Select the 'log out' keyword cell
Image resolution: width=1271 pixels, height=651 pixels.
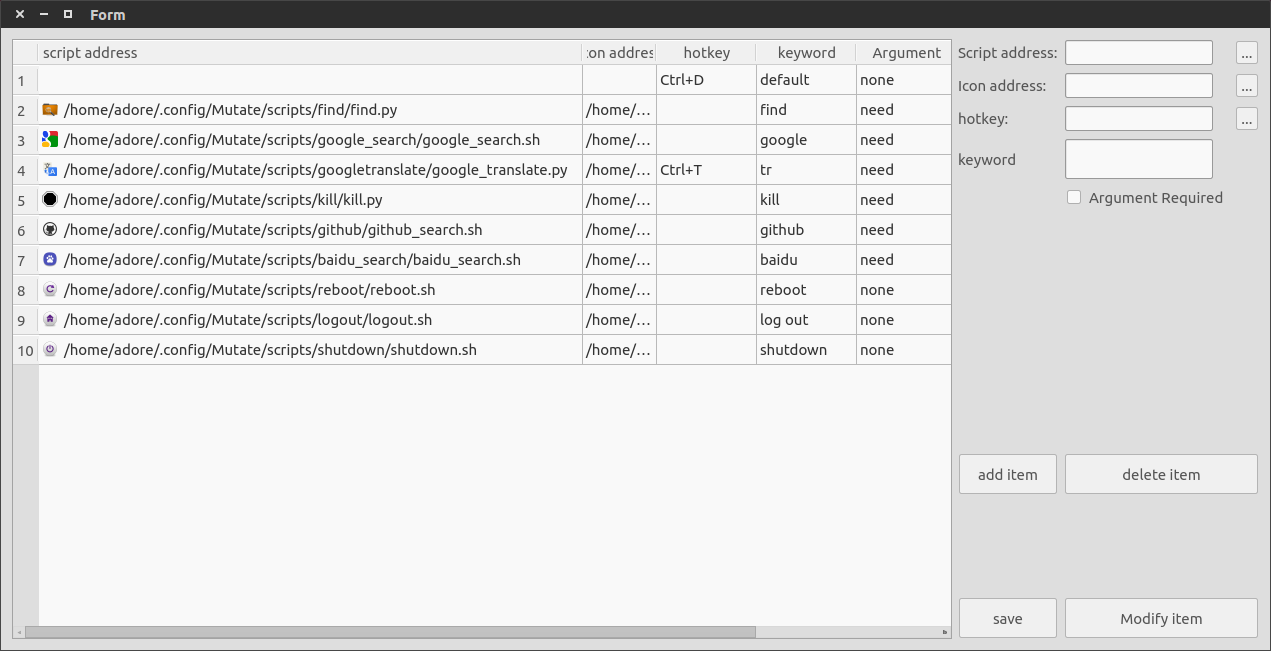806,320
